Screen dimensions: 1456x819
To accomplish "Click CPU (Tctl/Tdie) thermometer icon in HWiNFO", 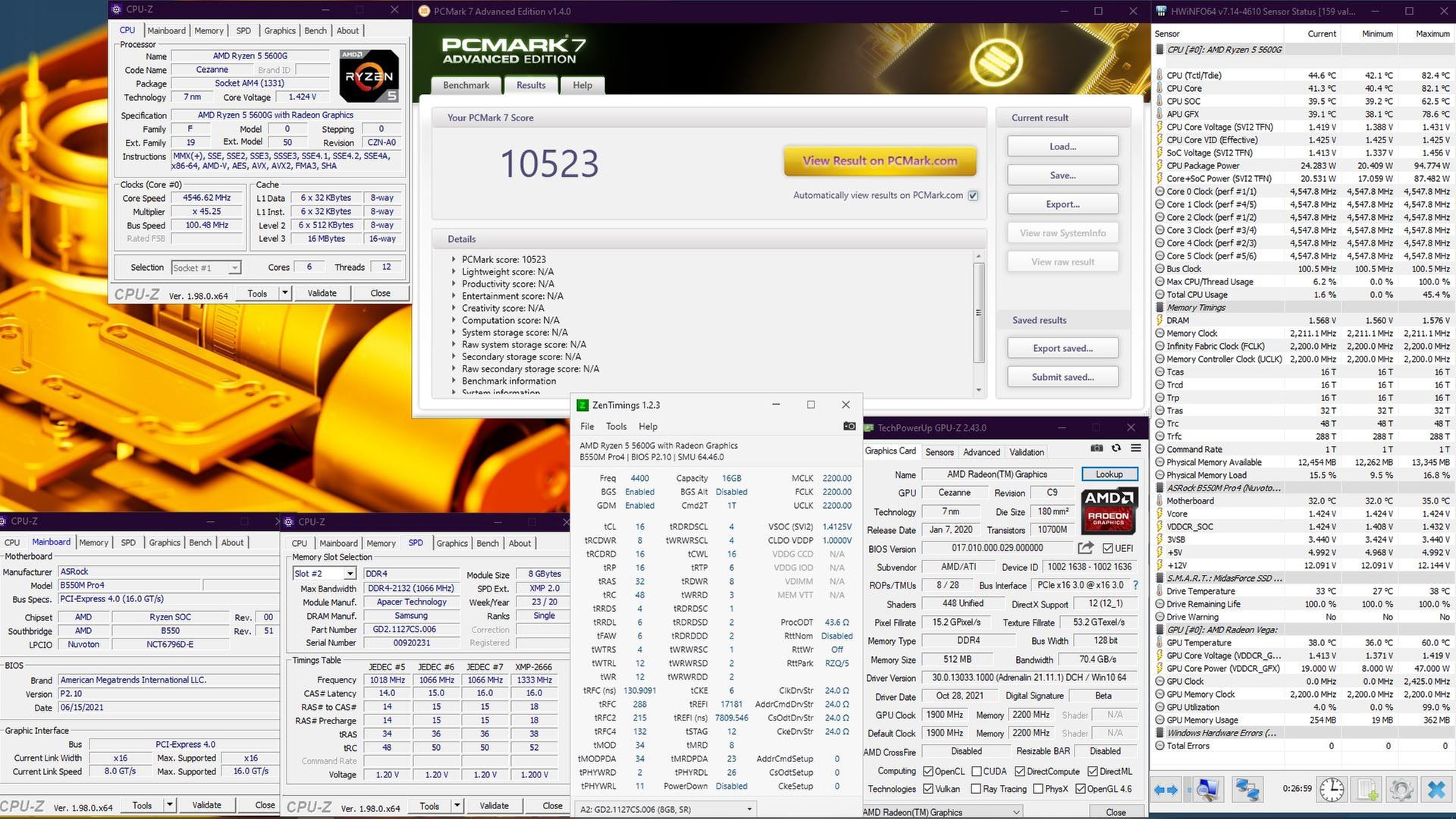I will pos(1159,75).
